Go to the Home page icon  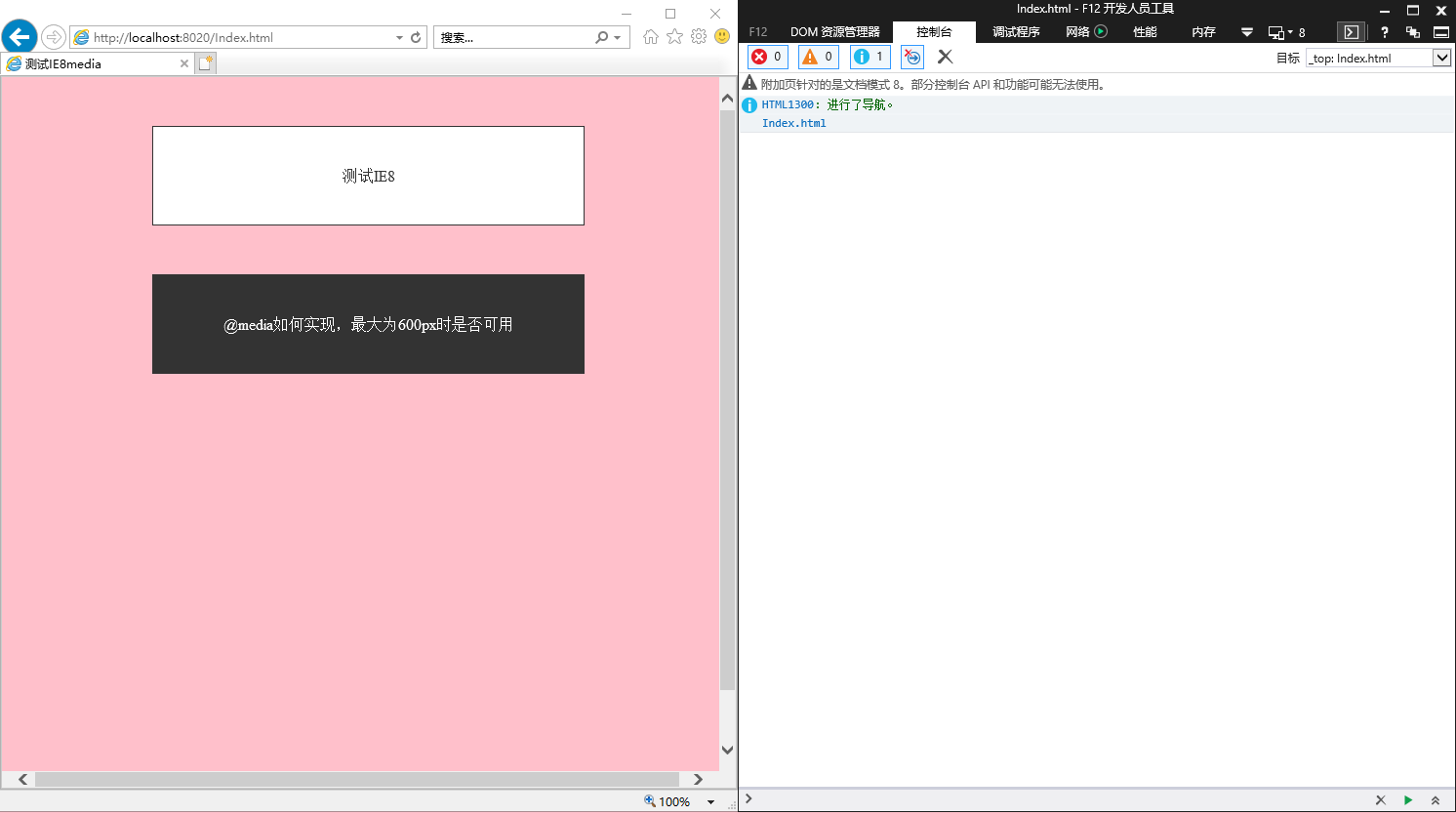coord(651,36)
